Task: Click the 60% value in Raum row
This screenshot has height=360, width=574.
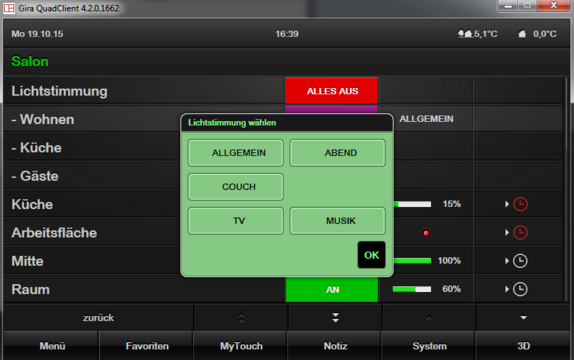Action: click(451, 289)
